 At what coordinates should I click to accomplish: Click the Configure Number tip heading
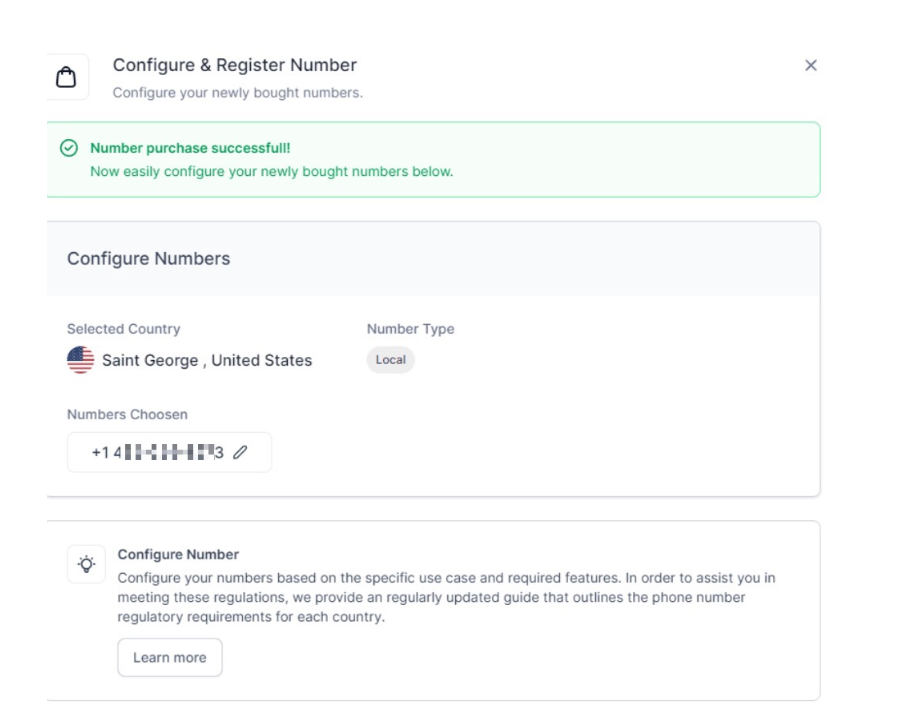tap(178, 554)
